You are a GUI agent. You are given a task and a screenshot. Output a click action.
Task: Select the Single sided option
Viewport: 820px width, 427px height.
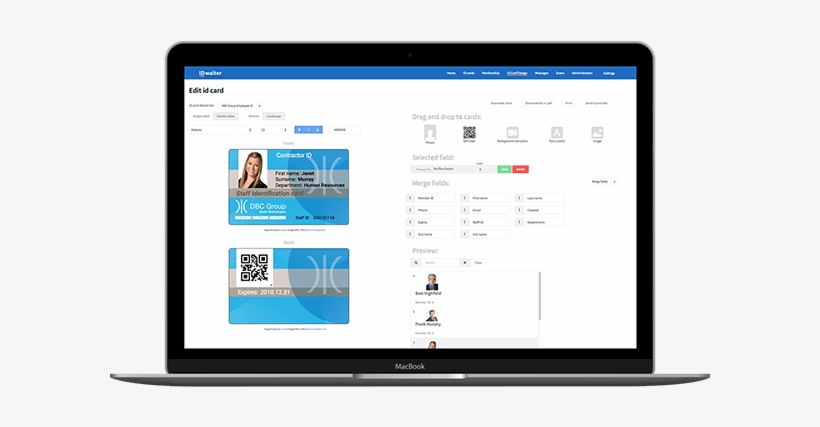[x=200, y=116]
